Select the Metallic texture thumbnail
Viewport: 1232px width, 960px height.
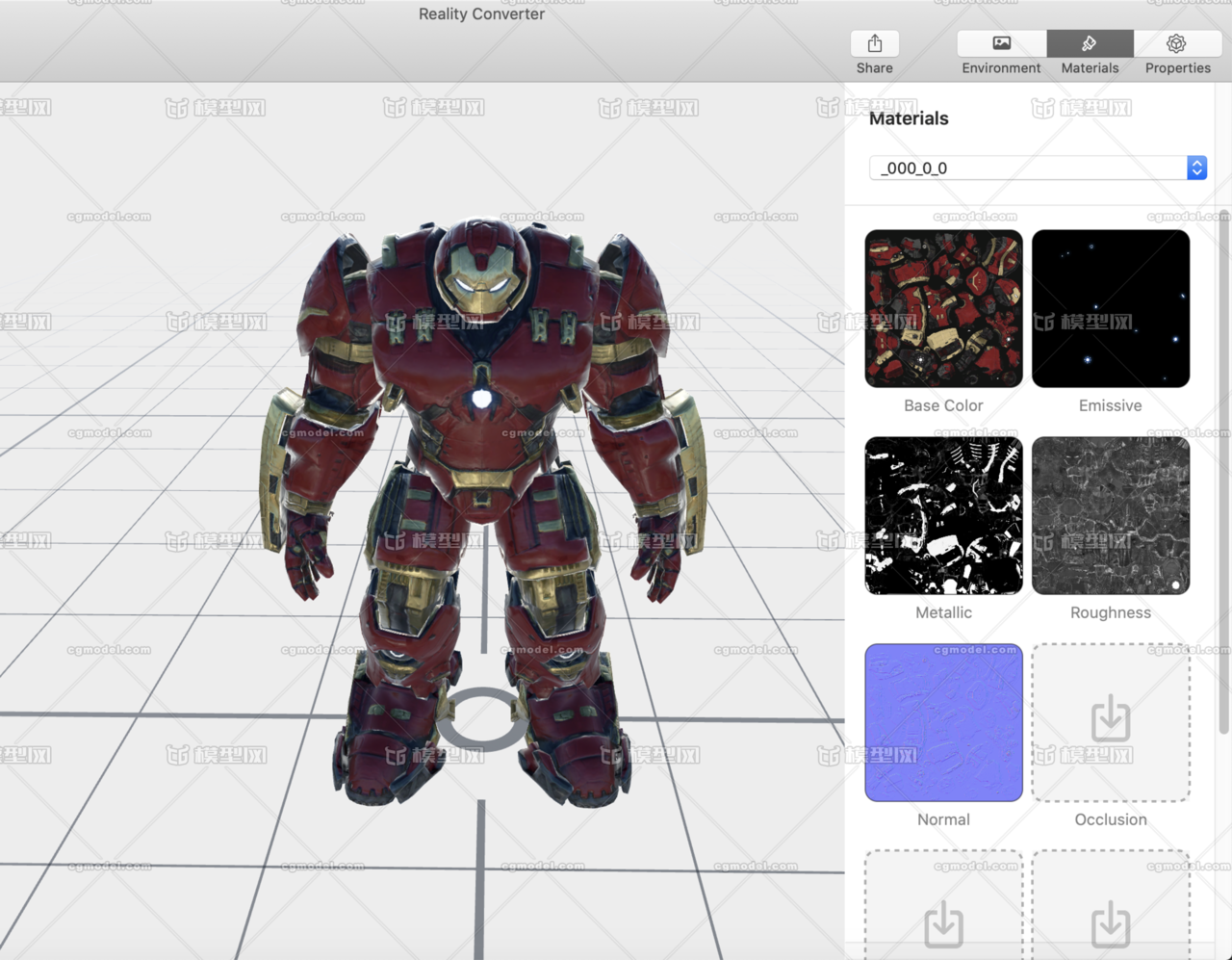click(x=943, y=515)
